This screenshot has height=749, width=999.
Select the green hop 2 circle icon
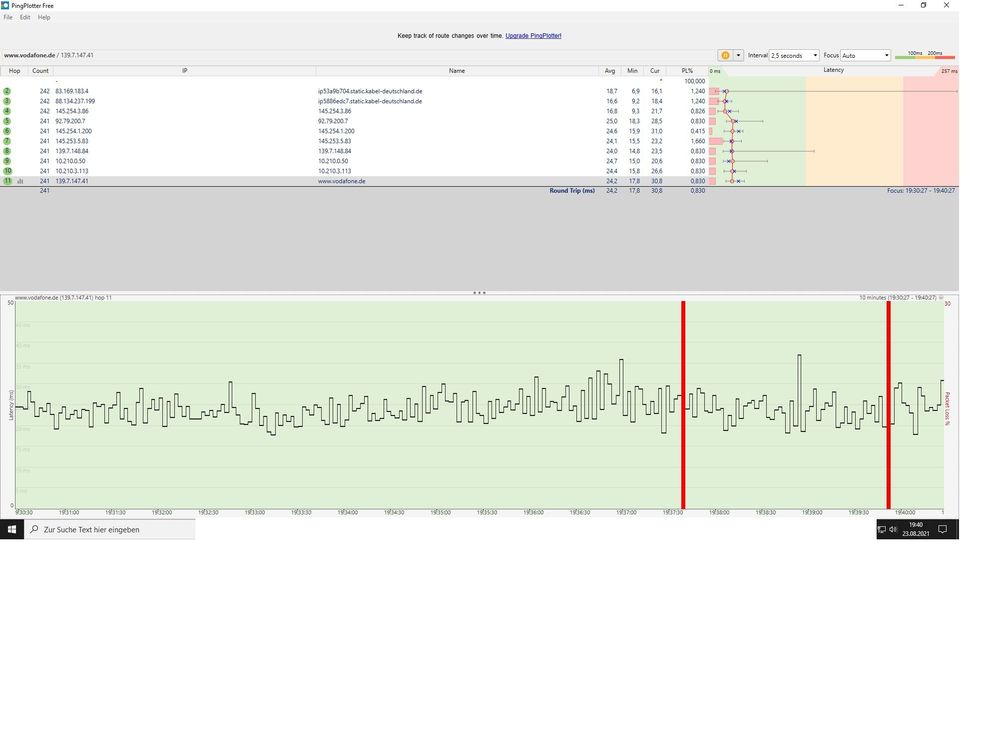(x=7, y=92)
